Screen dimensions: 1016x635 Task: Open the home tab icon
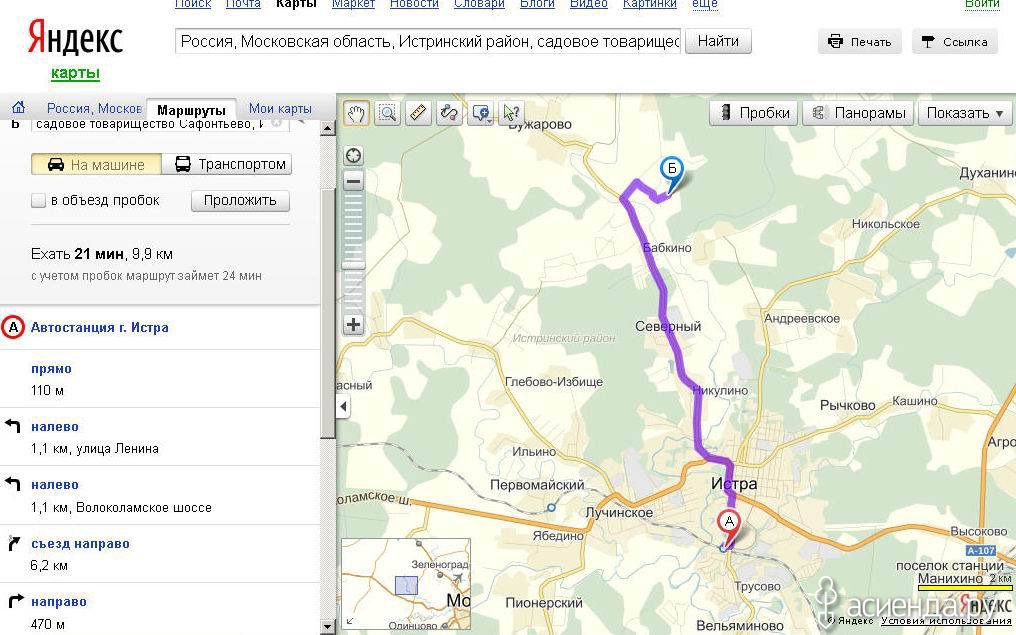pyautogui.click(x=19, y=107)
